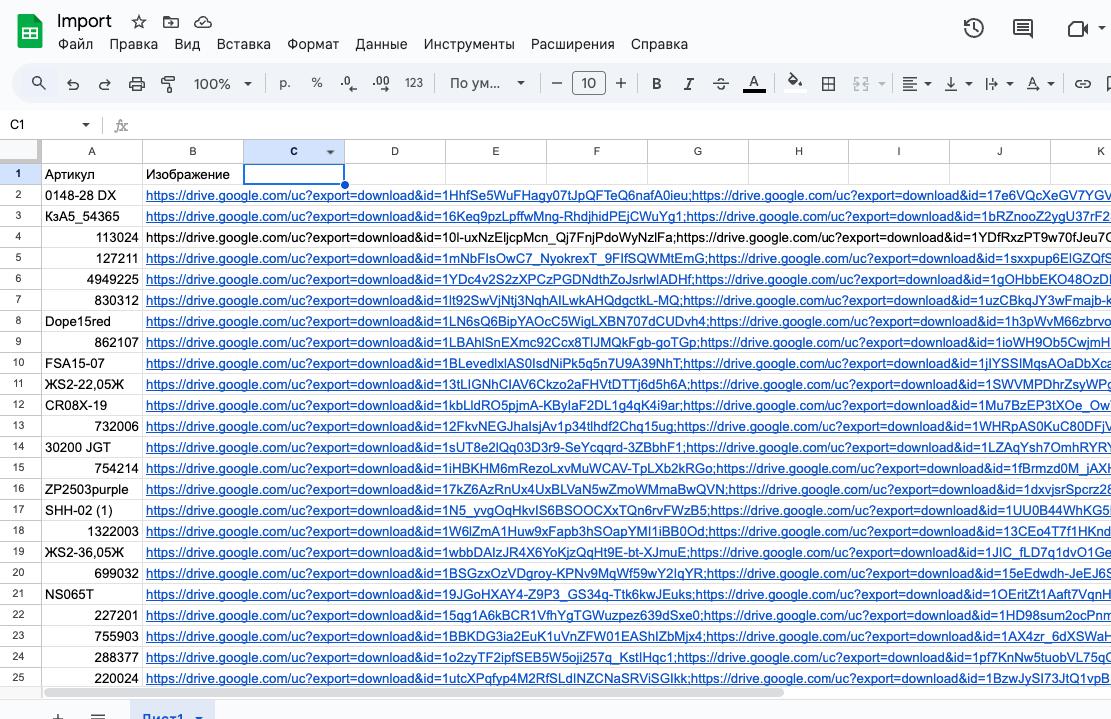Viewport: 1111px width, 719px height.
Task: Open vertical align options
Action: tap(957, 84)
